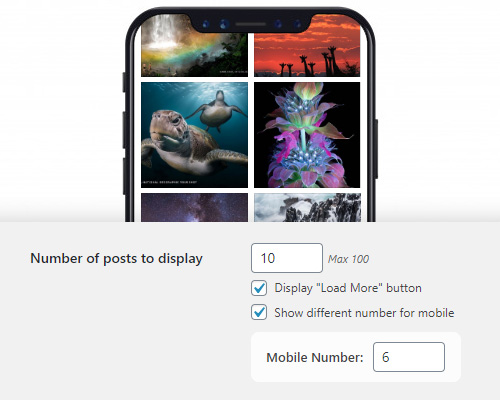Screen dimensions: 500x400
Task: Click the Number of posts input field
Action: tap(287, 258)
